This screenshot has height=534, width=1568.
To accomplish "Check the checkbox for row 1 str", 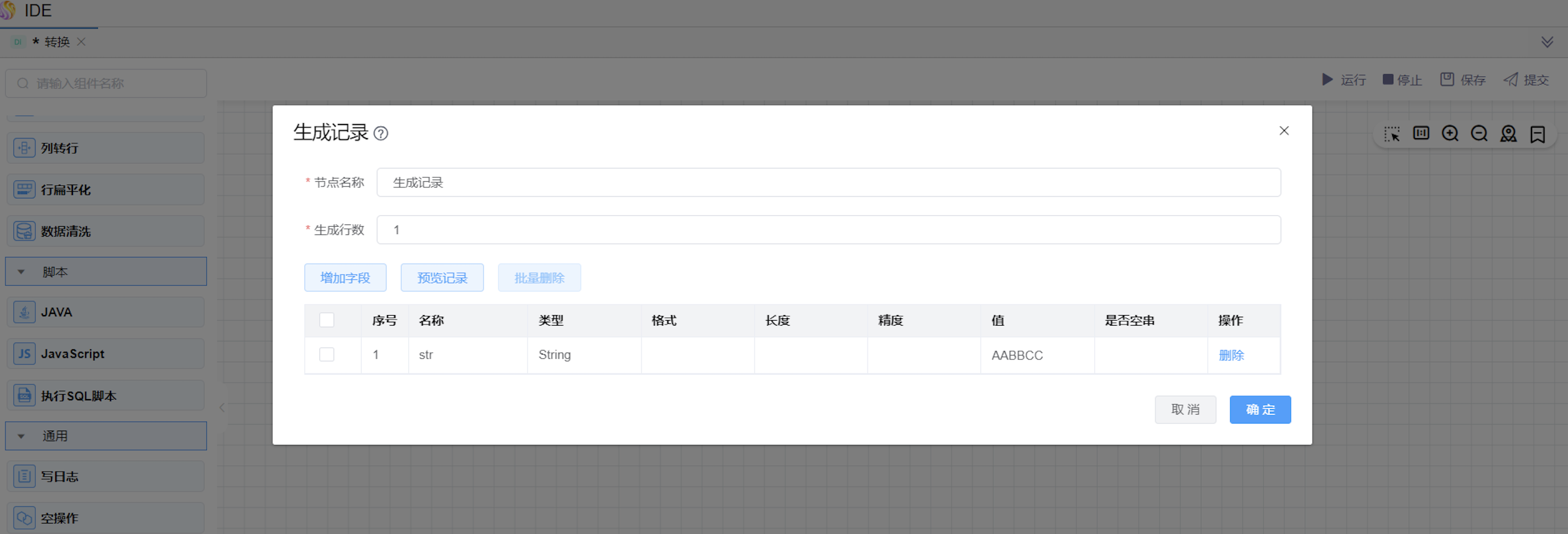I will click(x=327, y=355).
